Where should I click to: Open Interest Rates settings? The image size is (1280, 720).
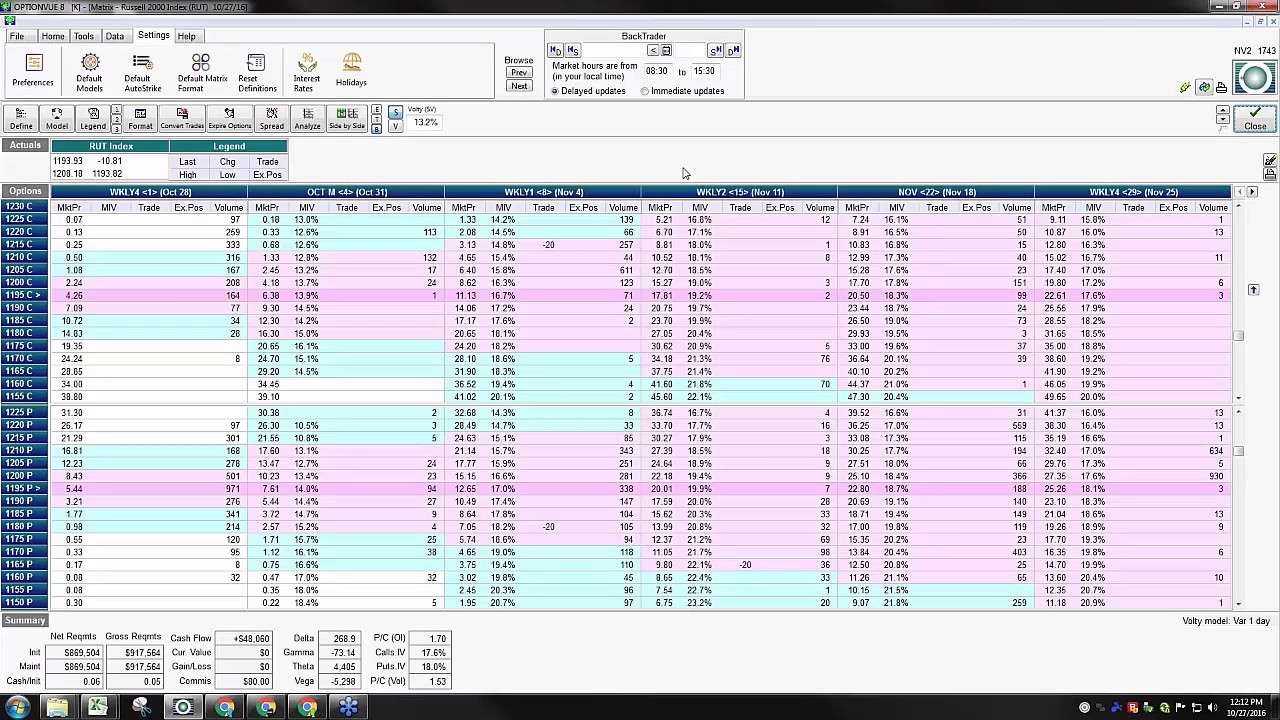(x=307, y=73)
